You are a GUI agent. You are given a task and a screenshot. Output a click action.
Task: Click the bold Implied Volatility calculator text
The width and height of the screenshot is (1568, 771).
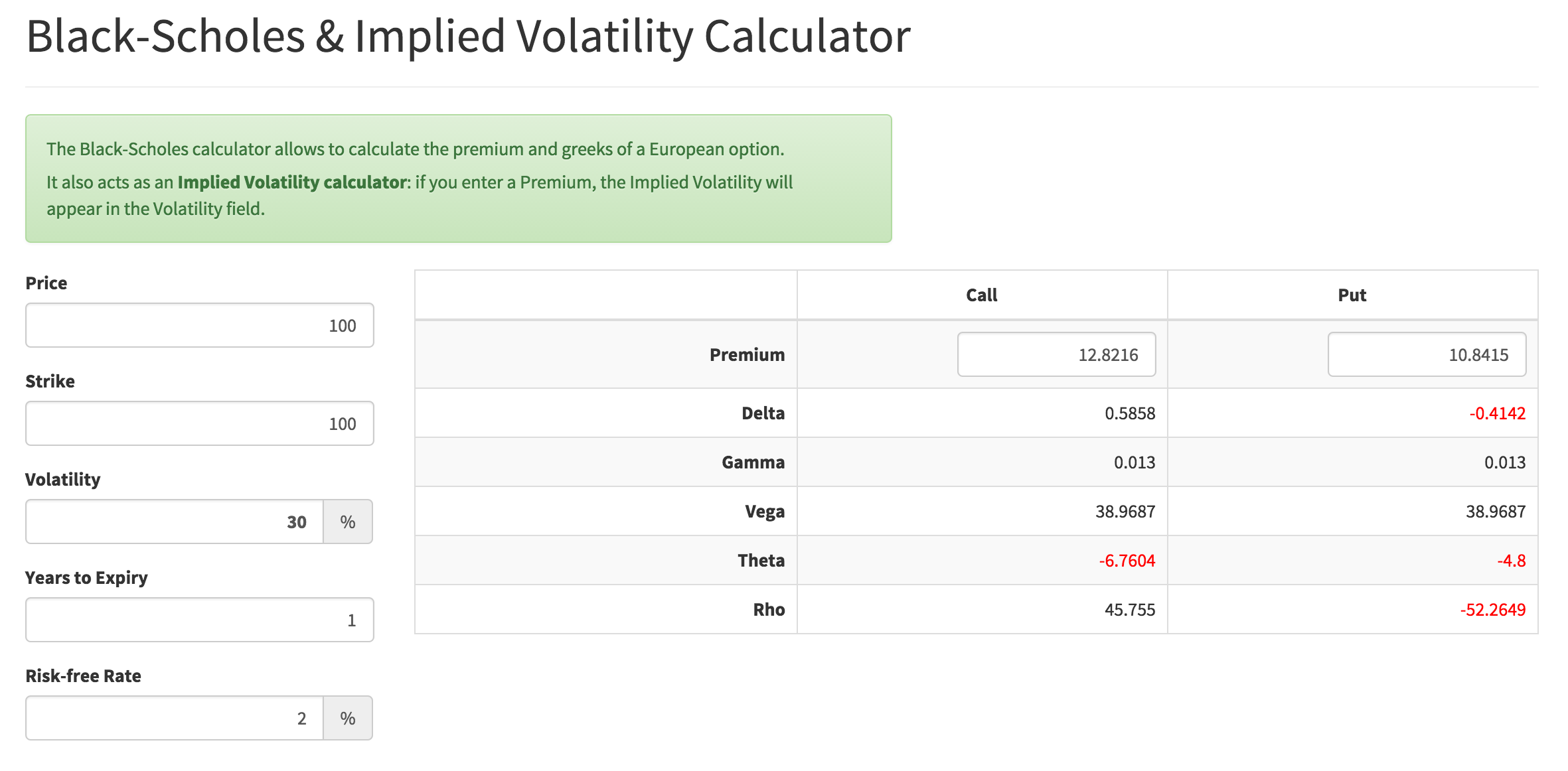[292, 182]
